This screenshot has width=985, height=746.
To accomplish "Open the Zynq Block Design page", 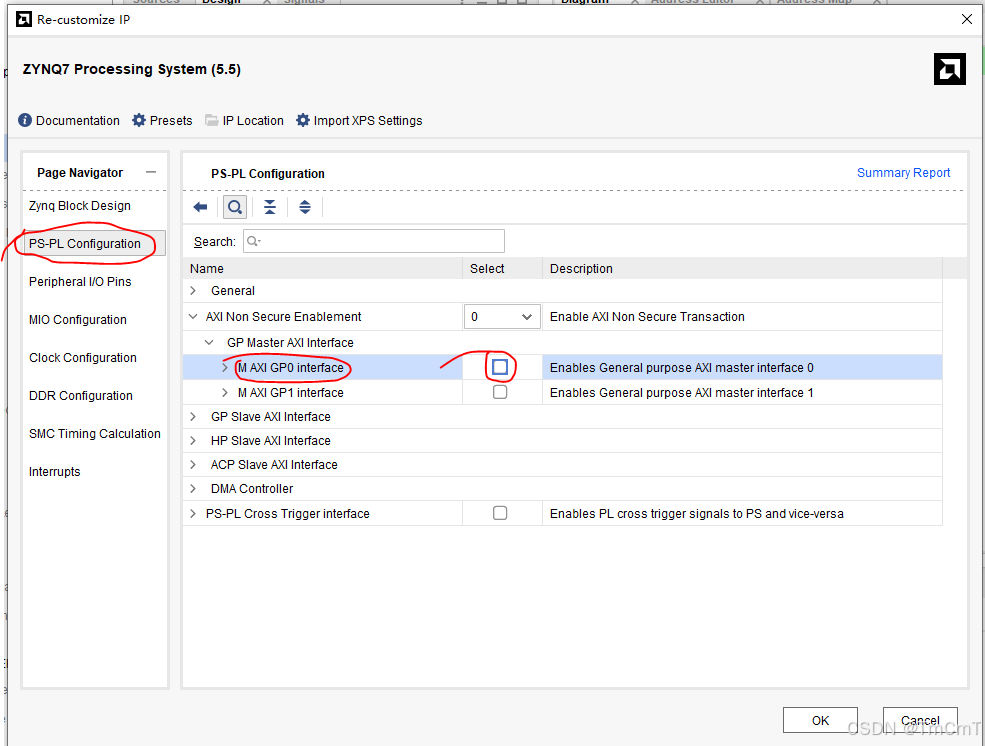I will [80, 206].
